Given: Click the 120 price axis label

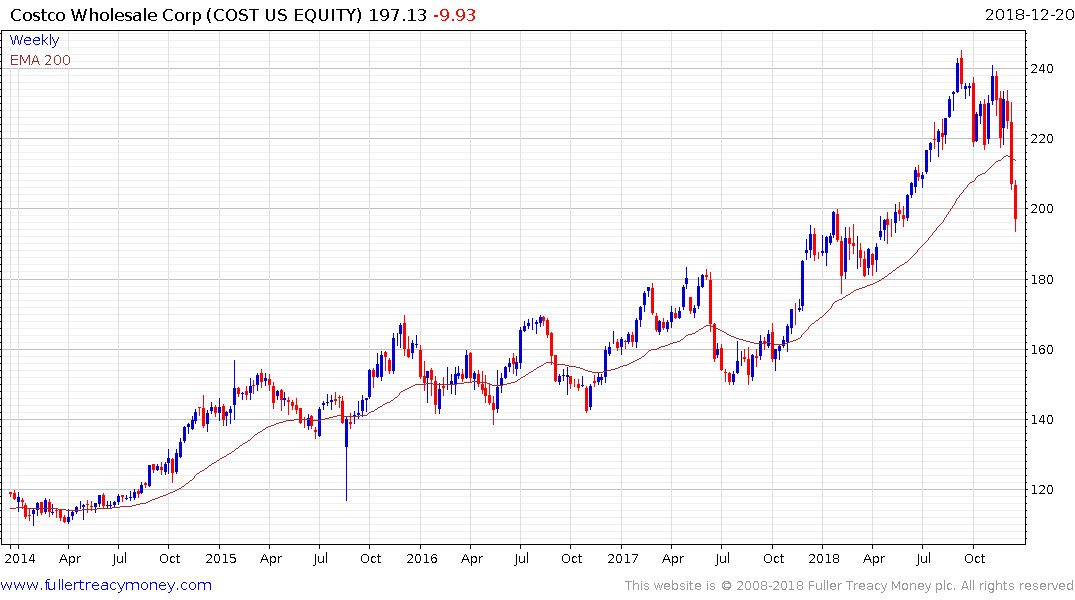Looking at the screenshot, I should [1042, 490].
